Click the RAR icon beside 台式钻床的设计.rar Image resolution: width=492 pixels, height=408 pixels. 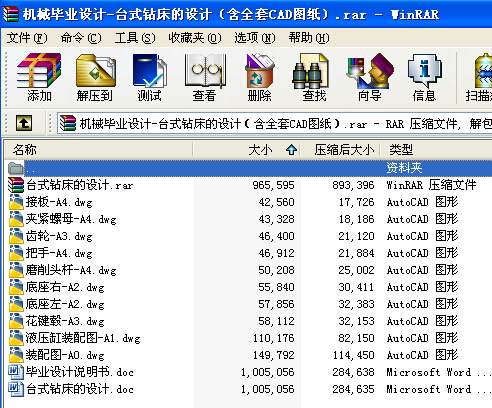click(x=16, y=185)
